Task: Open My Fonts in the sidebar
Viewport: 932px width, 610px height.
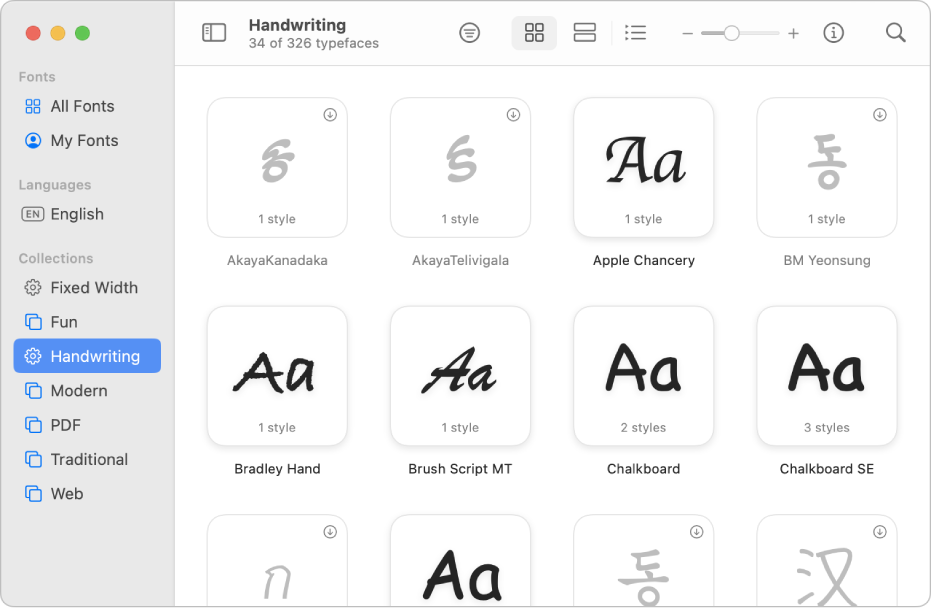Action: tap(87, 141)
